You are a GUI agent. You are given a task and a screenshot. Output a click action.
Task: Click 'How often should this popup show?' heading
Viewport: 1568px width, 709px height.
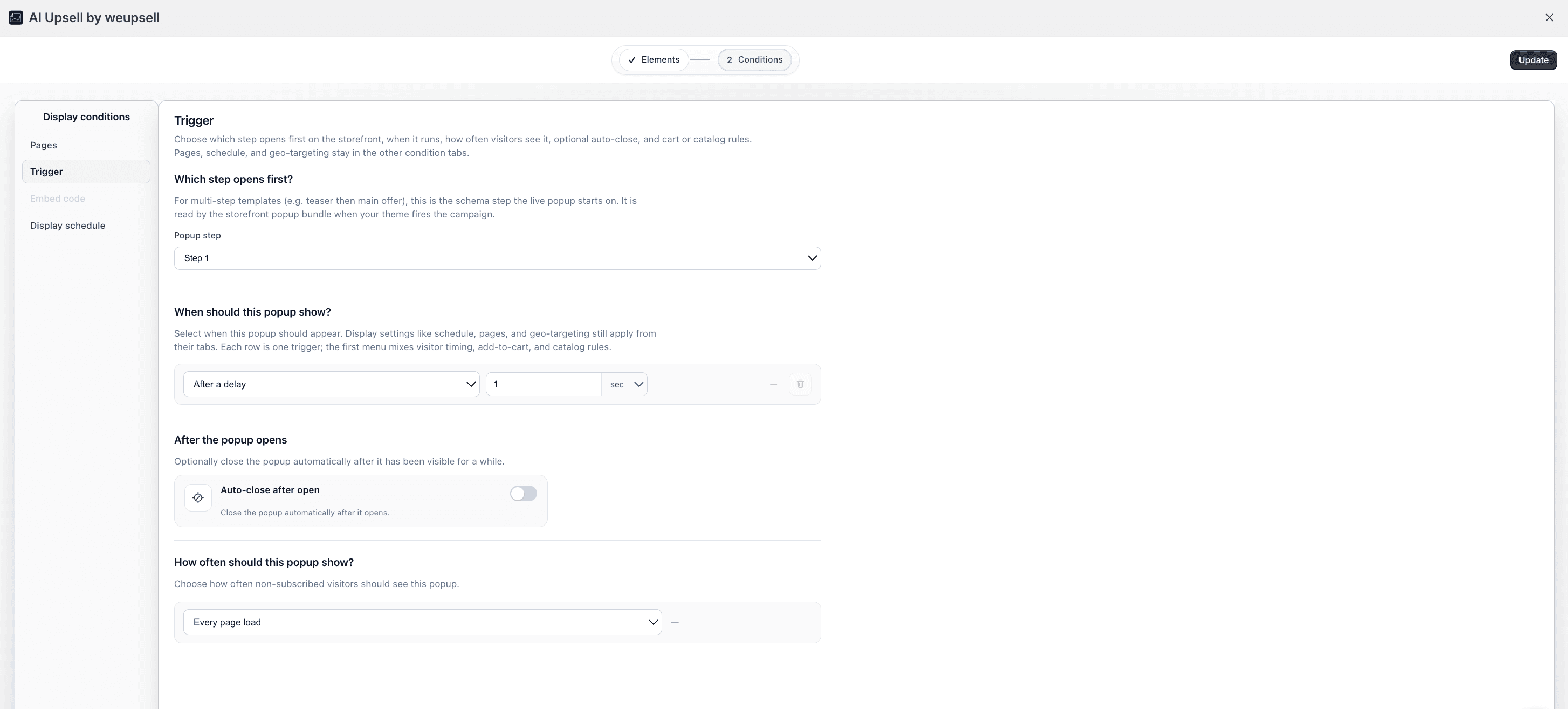pos(264,562)
